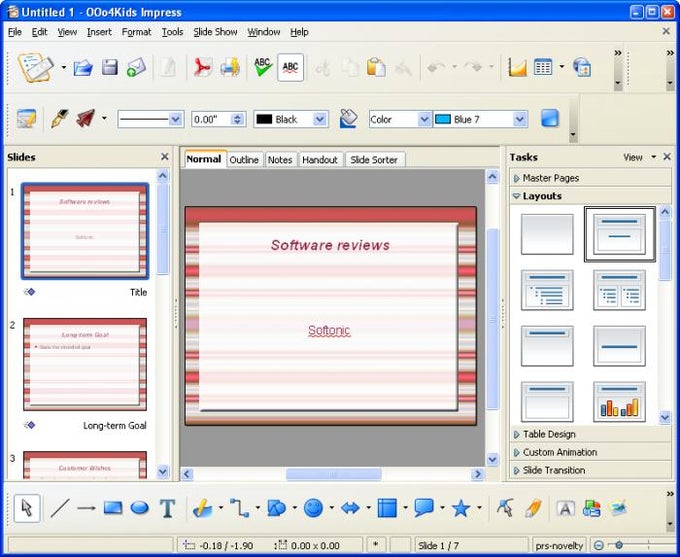The height and width of the screenshot is (557, 680).
Task: Expand the Table Design section
Action: [x=590, y=434]
